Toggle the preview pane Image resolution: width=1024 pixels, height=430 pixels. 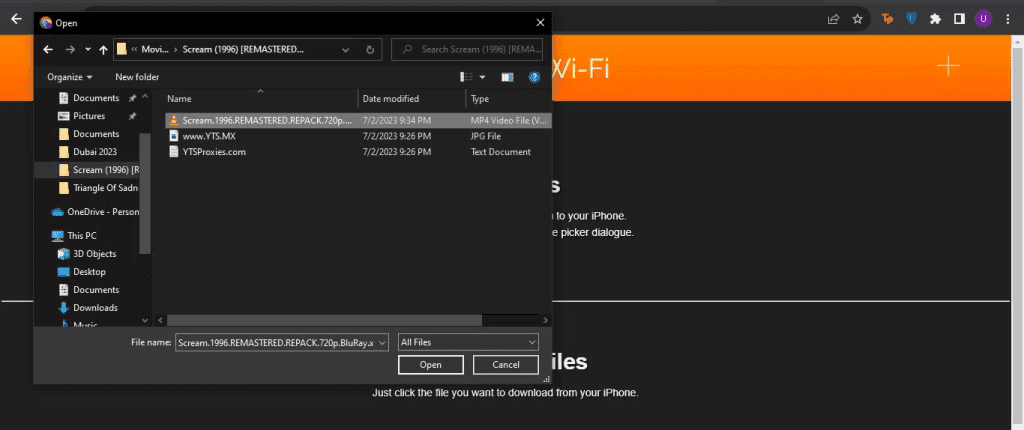pos(507,77)
